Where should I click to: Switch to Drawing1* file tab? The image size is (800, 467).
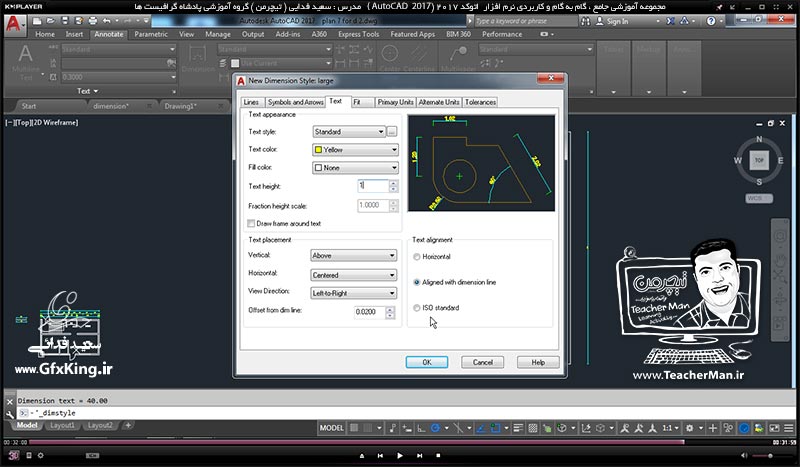[x=181, y=106]
